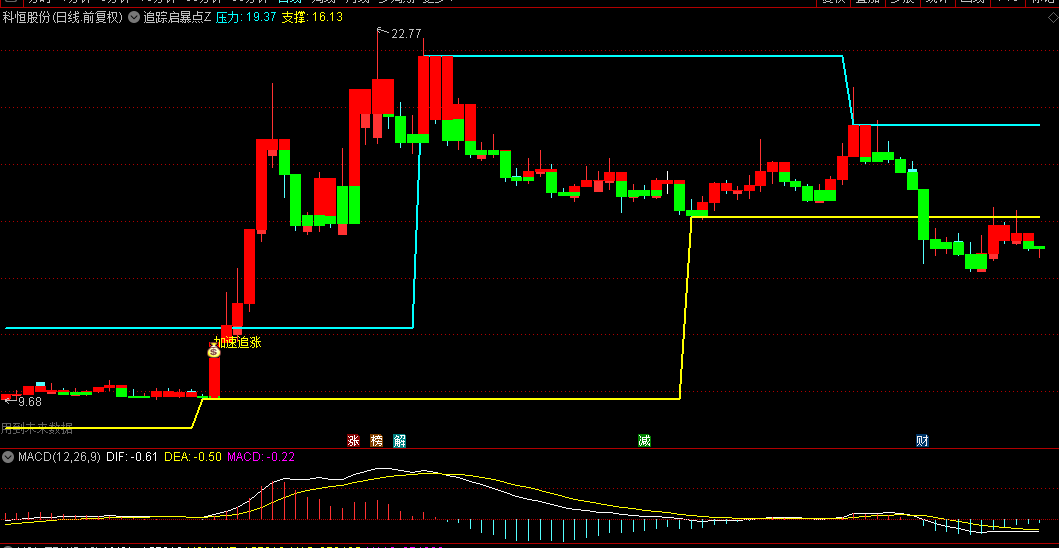Click the 22.77 high price label
The width and height of the screenshot is (1059, 548).
point(406,33)
